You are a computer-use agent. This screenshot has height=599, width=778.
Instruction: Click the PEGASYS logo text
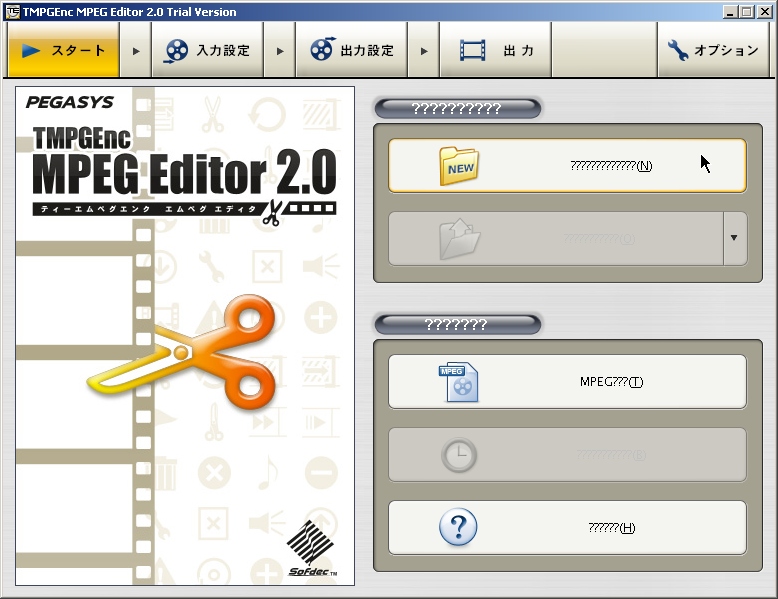pos(69,102)
